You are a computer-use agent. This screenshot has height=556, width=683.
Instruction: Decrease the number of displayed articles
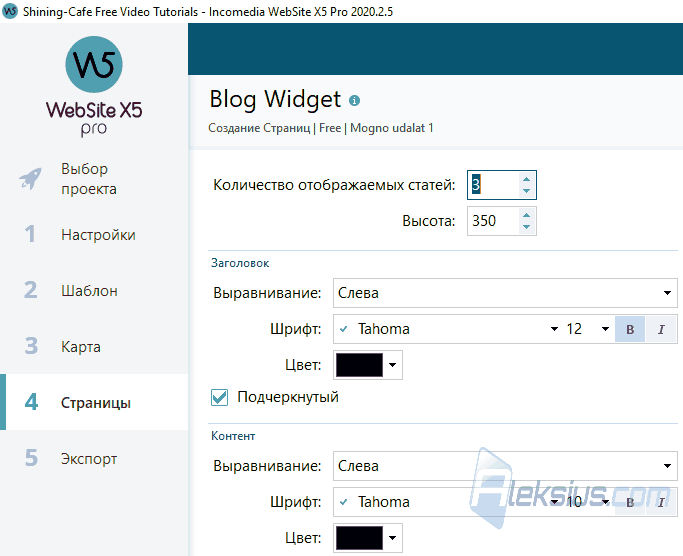526,191
